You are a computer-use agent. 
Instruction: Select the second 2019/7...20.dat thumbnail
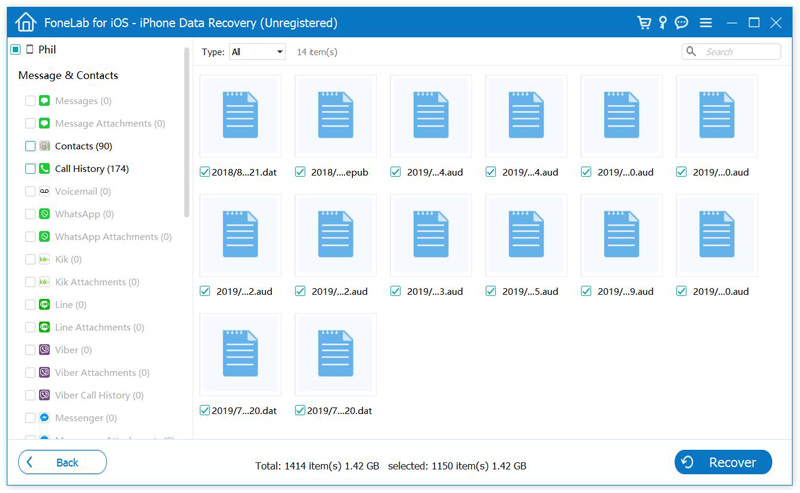tap(336, 354)
